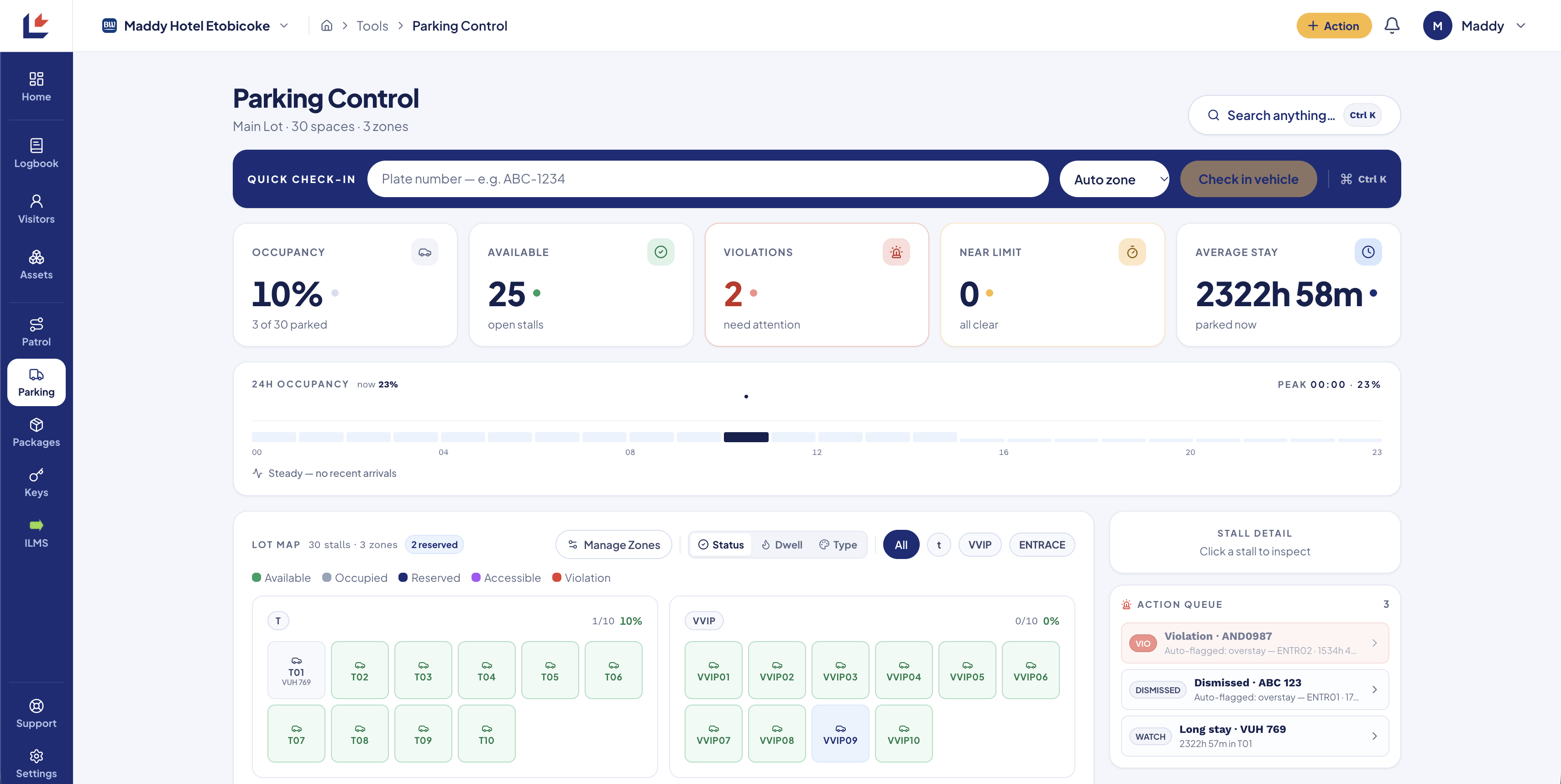Click the Search anything box
This screenshot has height=784, width=1561.
tap(1294, 115)
